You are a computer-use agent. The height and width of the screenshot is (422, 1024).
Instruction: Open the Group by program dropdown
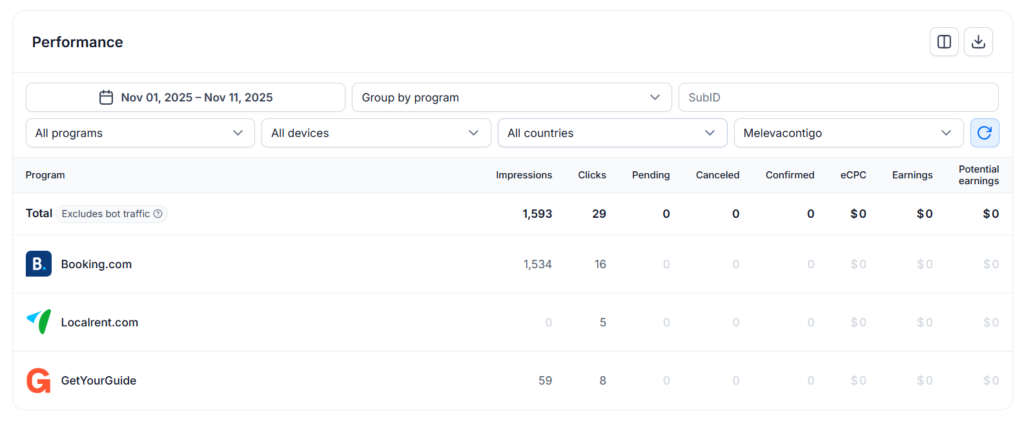(x=511, y=98)
